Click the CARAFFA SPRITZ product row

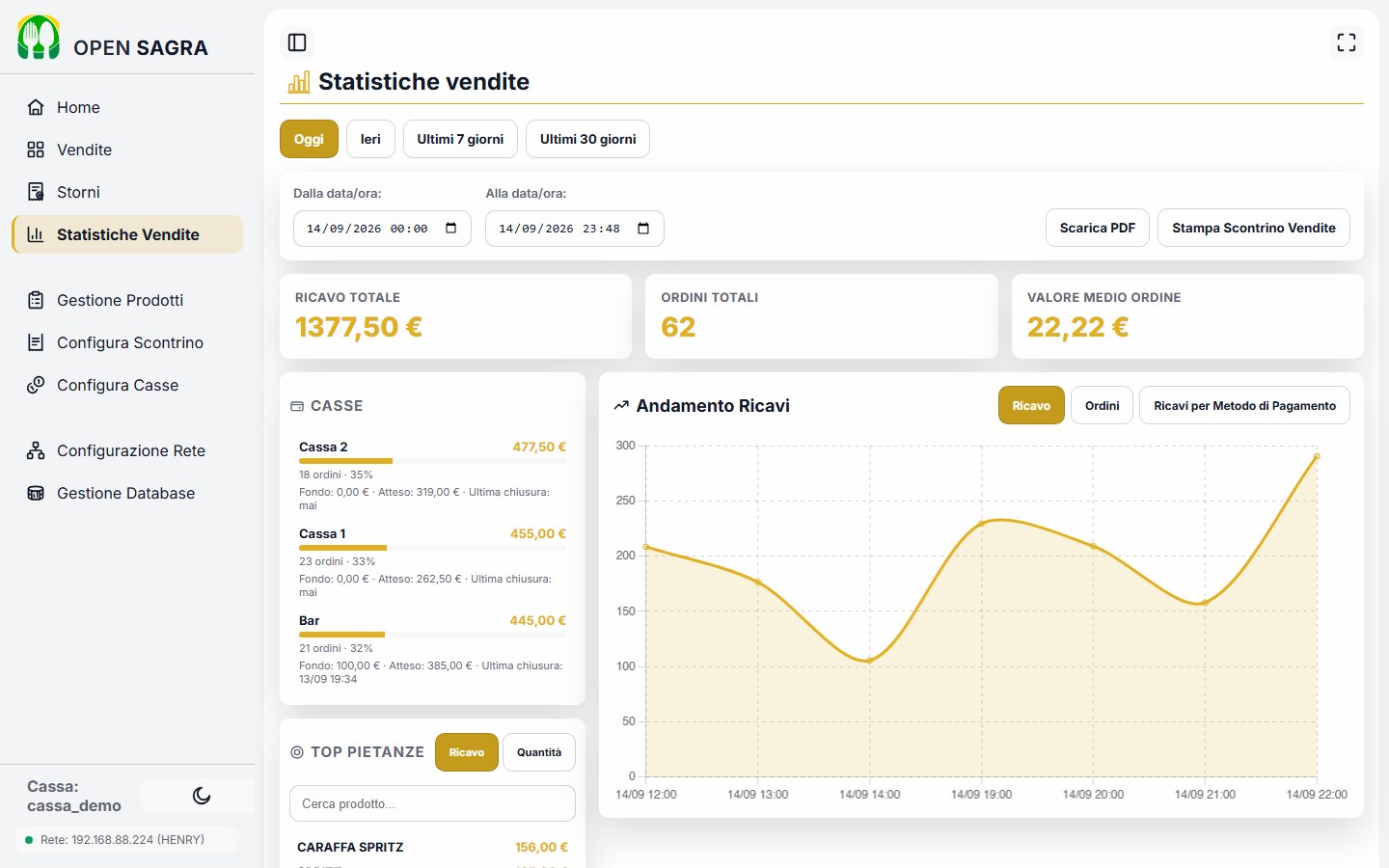tap(432, 847)
